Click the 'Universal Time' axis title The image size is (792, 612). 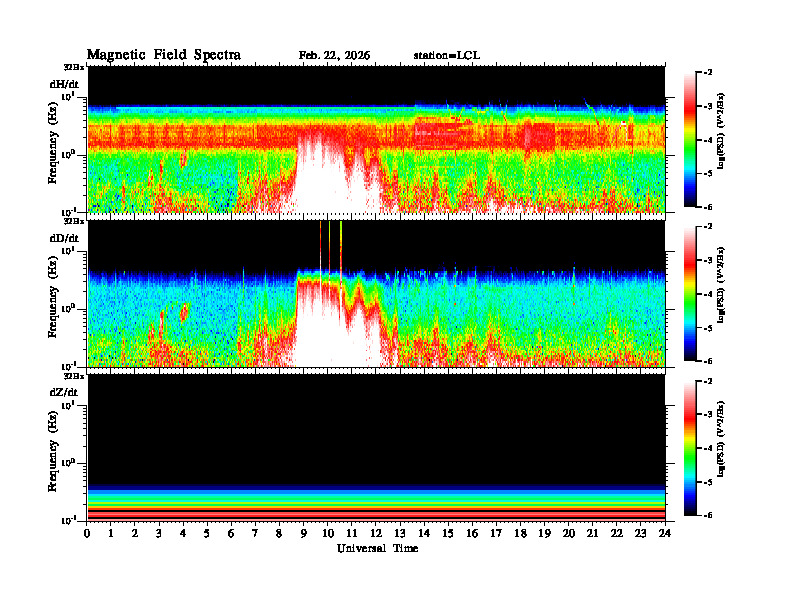(377, 548)
